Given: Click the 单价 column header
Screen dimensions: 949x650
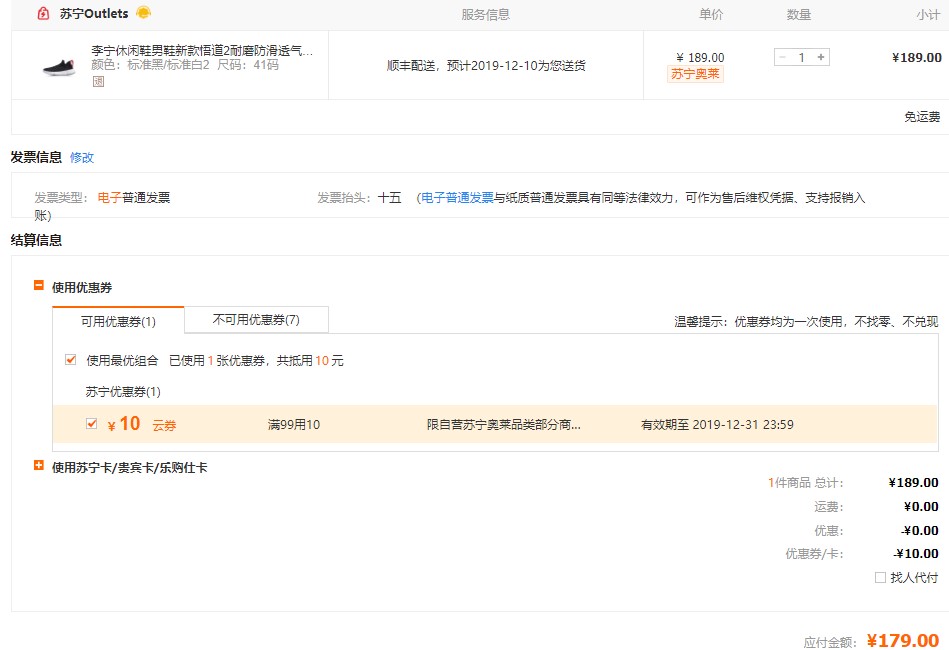Looking at the screenshot, I should click(x=711, y=15).
